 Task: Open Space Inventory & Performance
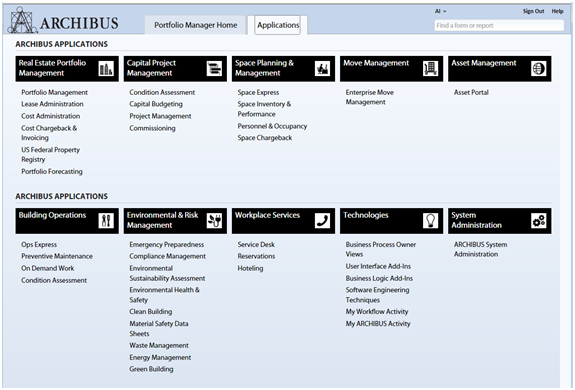pyautogui.click(x=264, y=109)
